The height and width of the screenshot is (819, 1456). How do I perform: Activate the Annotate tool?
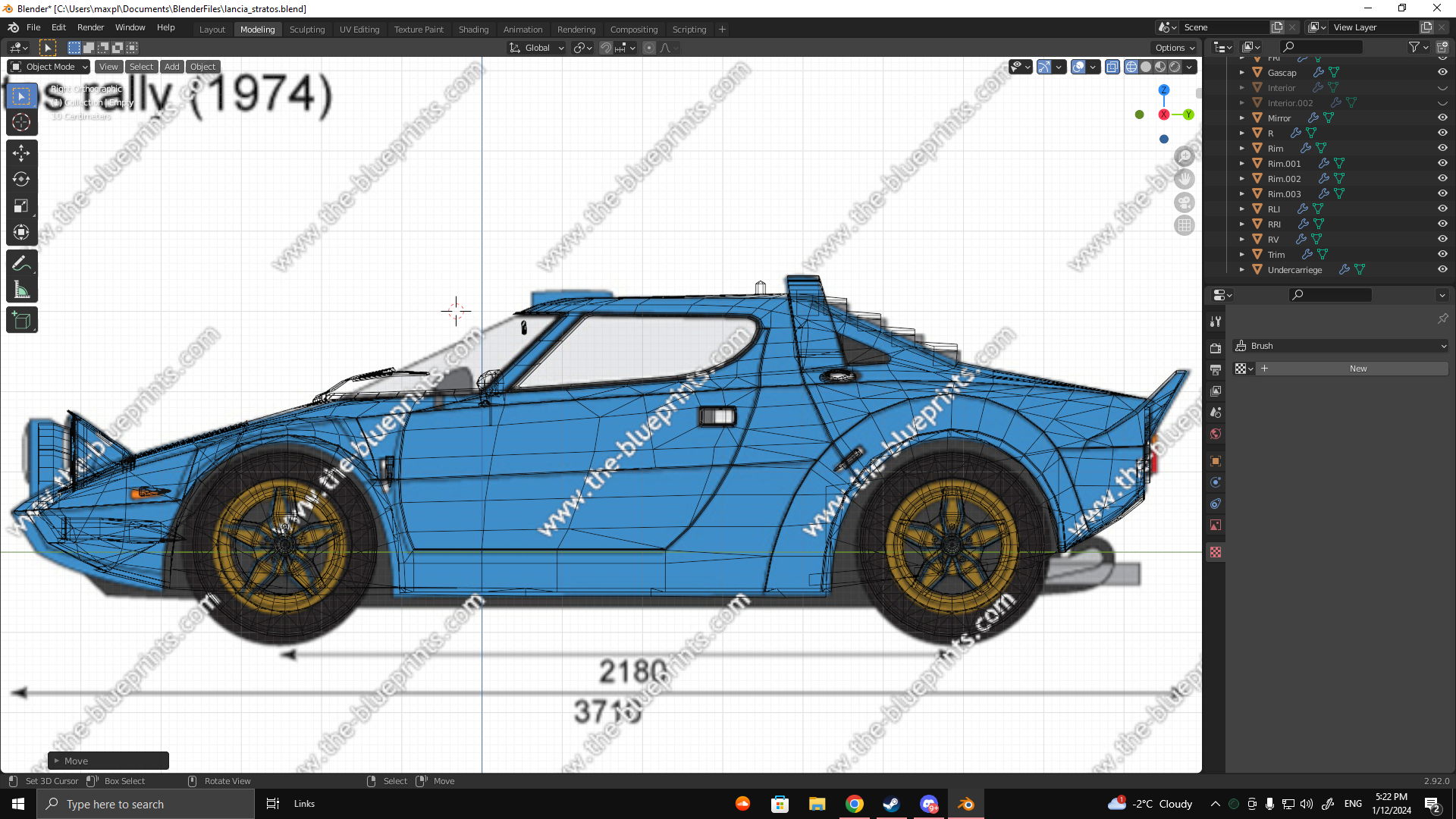[21, 264]
